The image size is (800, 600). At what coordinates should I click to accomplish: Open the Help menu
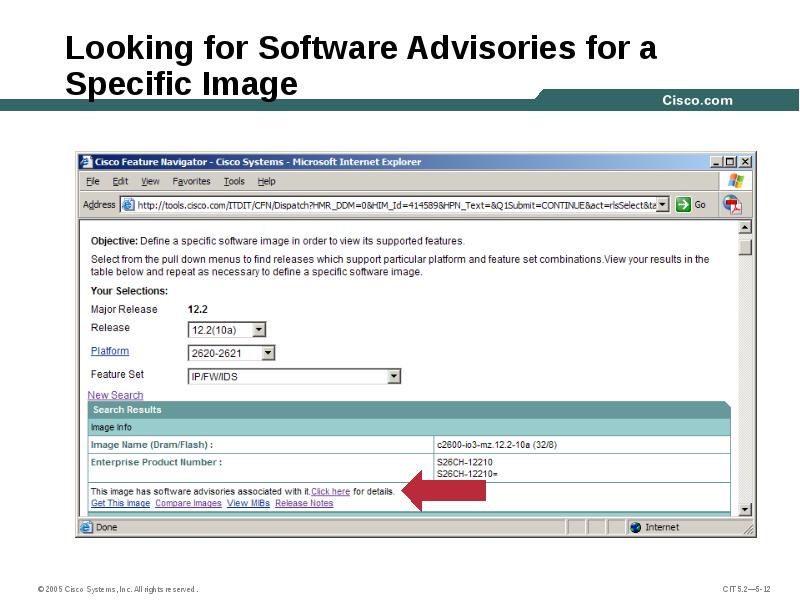pos(266,181)
